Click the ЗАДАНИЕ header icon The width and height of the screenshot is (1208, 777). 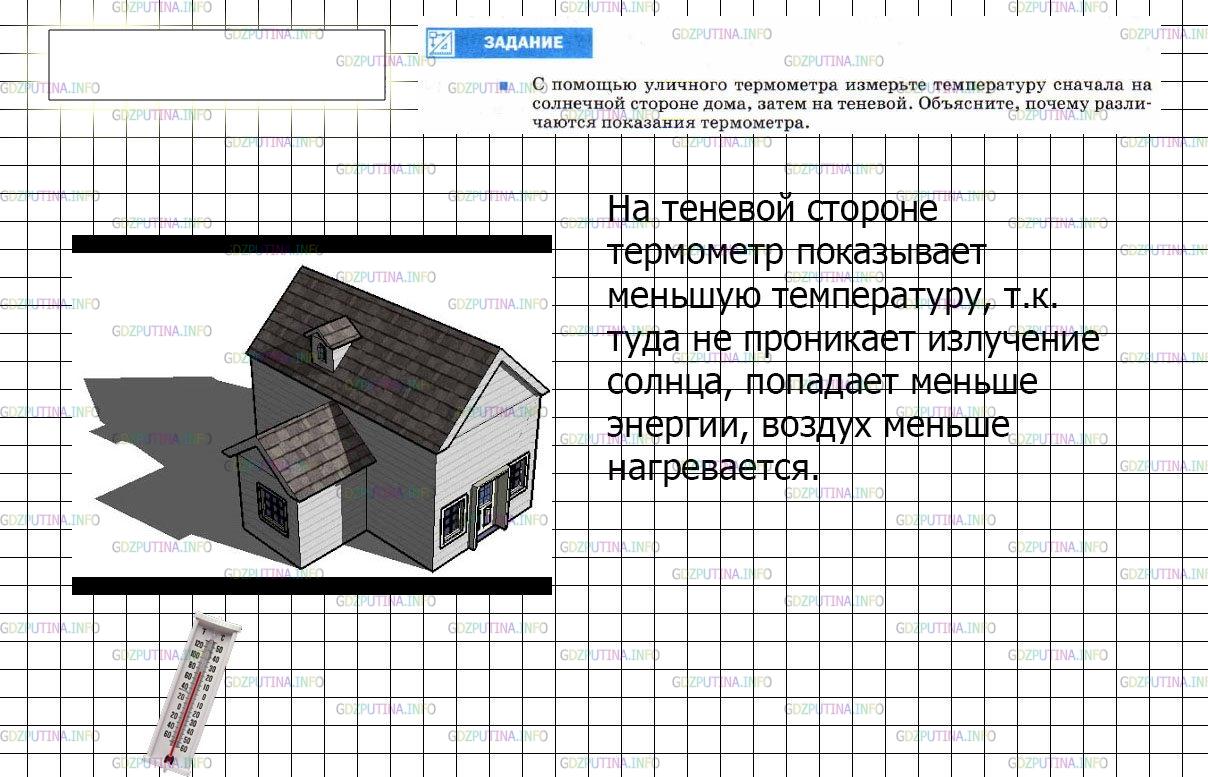pos(441,43)
